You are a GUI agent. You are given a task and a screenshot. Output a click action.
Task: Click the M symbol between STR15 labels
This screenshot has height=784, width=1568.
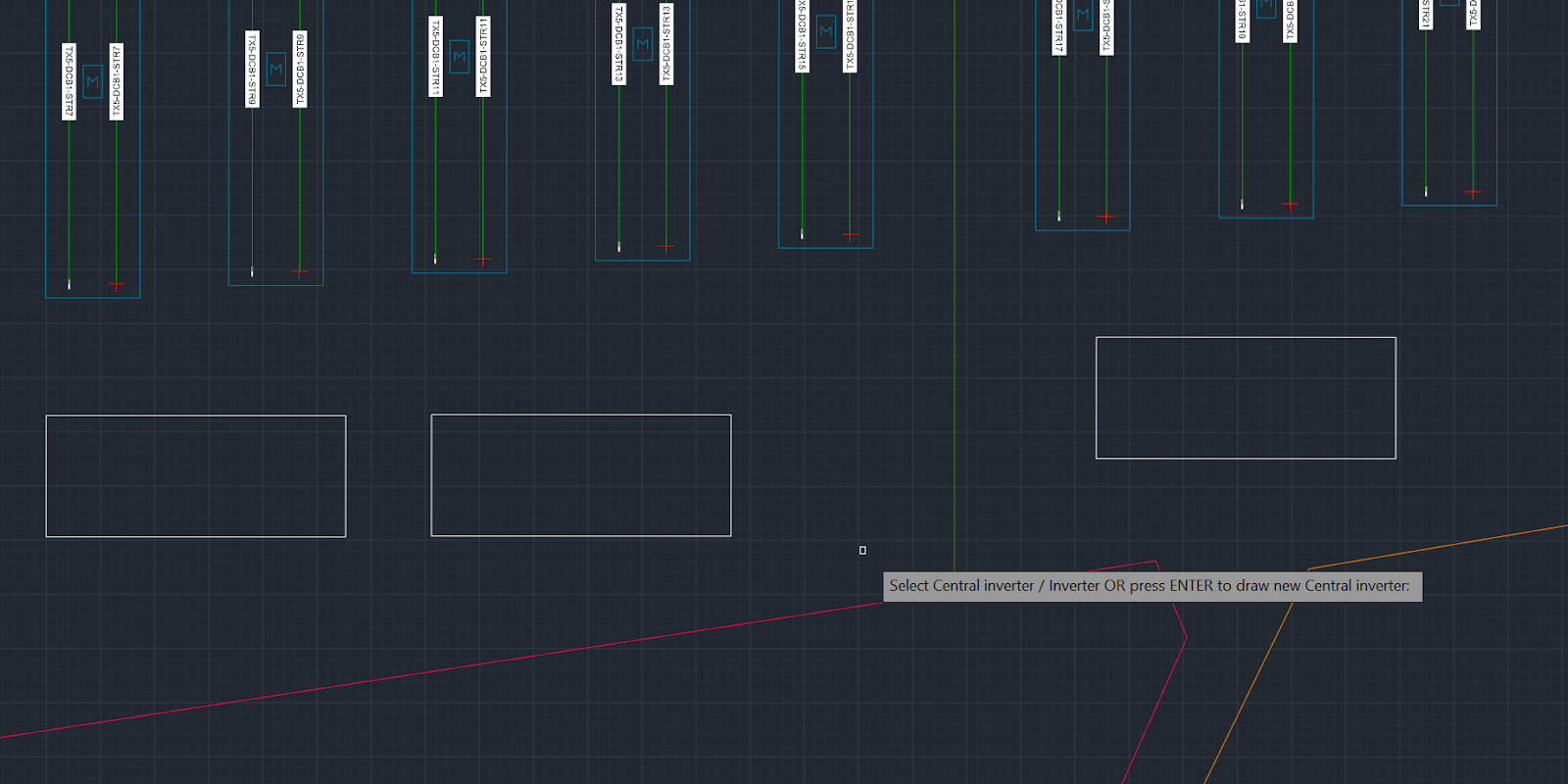pos(826,31)
